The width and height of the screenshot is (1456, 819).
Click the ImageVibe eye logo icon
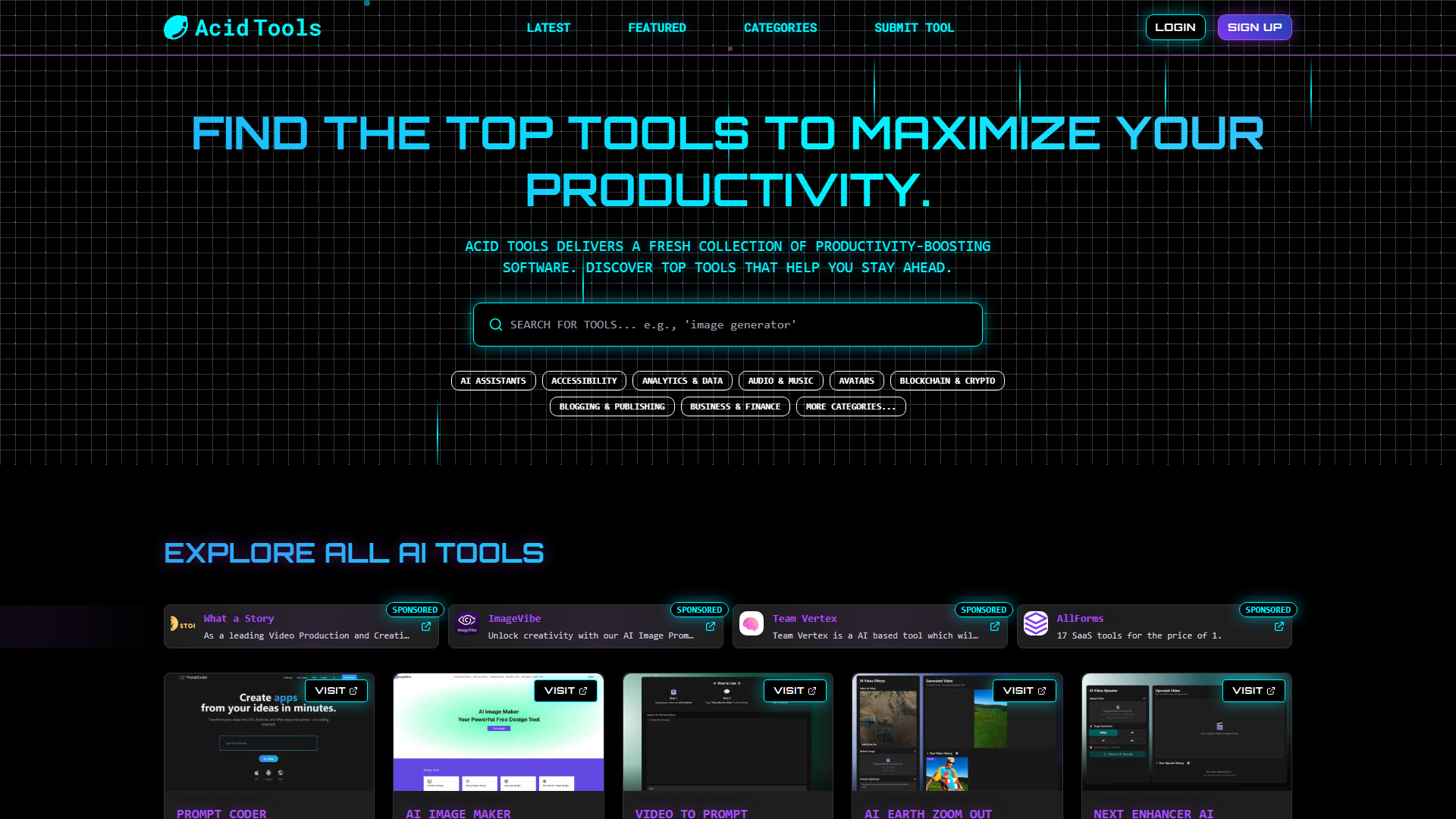[x=467, y=623]
